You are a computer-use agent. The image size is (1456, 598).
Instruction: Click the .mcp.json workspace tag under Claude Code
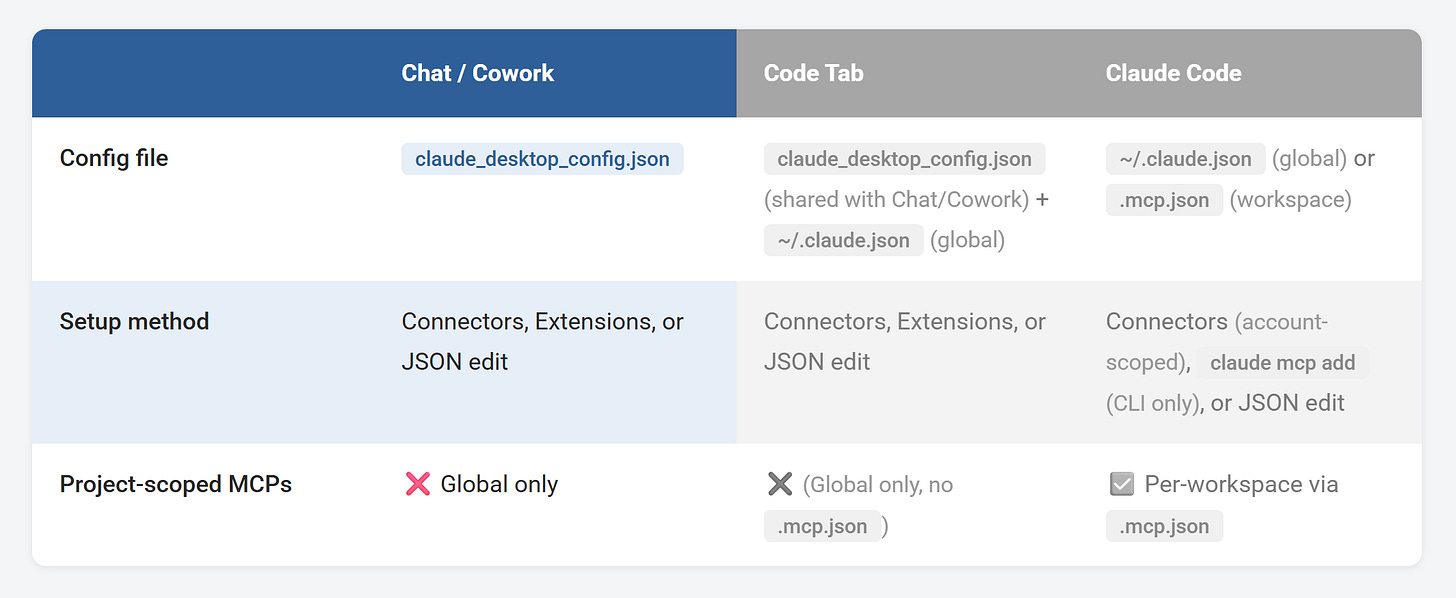click(x=1163, y=199)
